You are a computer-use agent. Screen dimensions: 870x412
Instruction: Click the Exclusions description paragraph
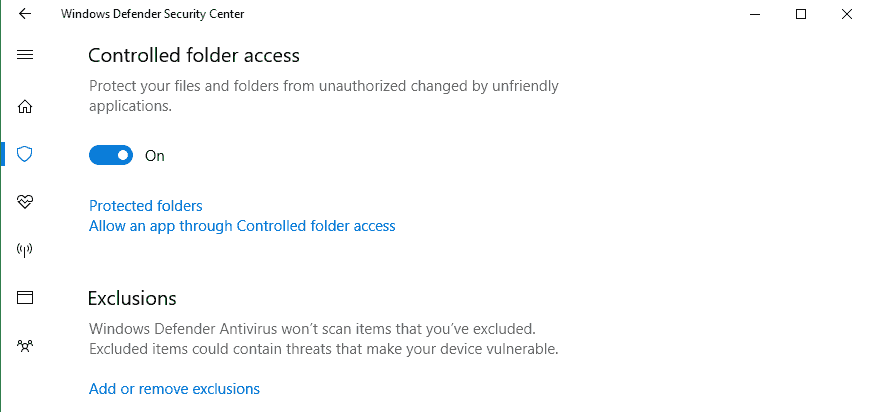click(x=323, y=339)
